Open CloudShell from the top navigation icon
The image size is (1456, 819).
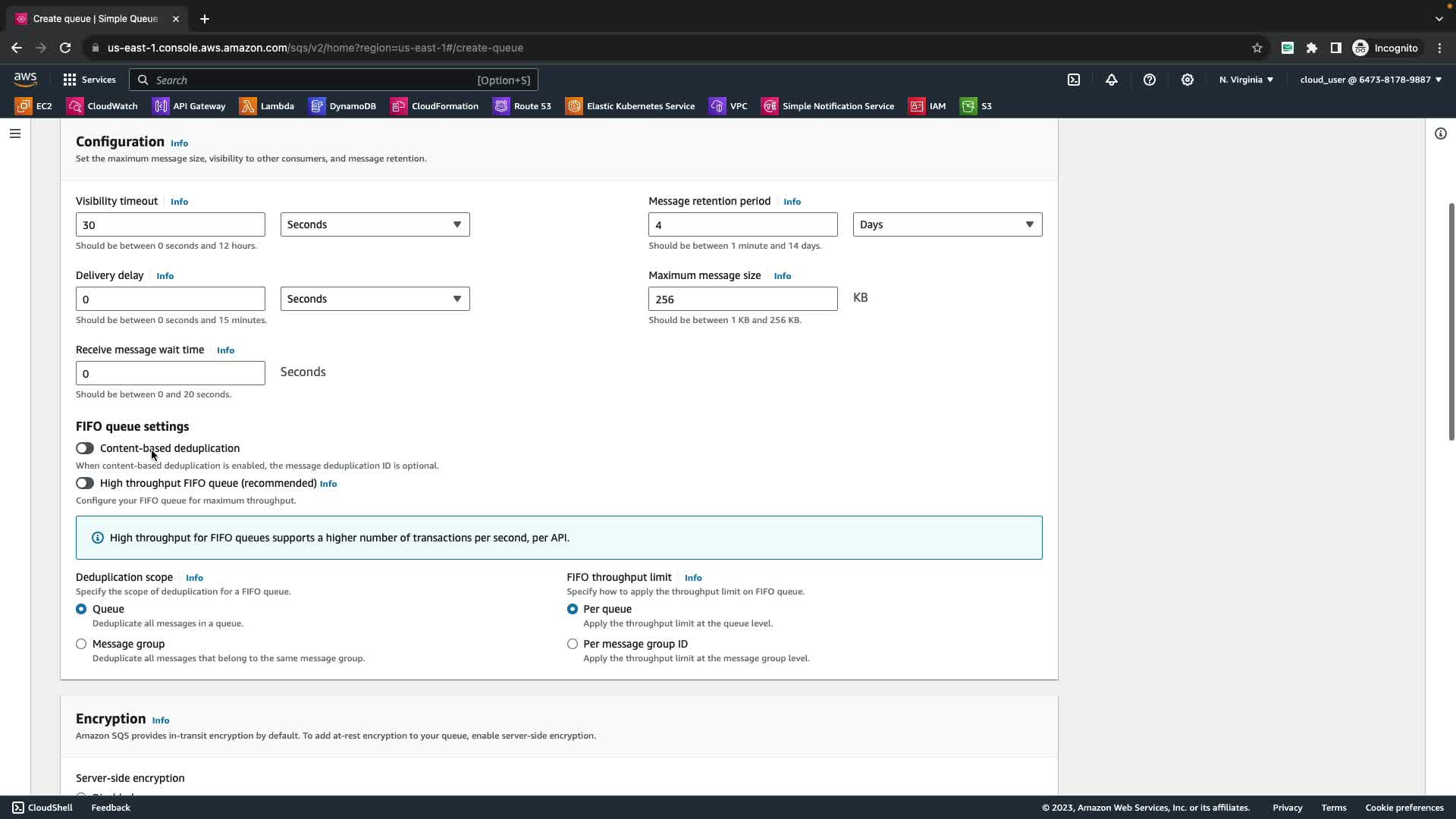click(1074, 80)
